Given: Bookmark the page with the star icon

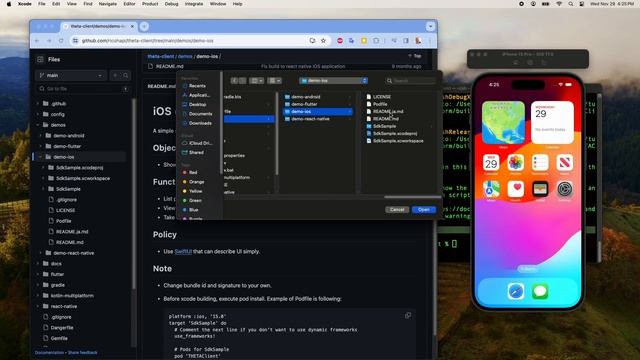Looking at the screenshot, I should coord(323,41).
